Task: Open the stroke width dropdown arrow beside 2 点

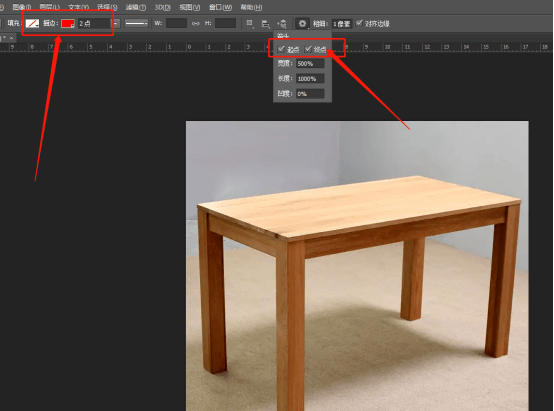Action: [x=116, y=24]
